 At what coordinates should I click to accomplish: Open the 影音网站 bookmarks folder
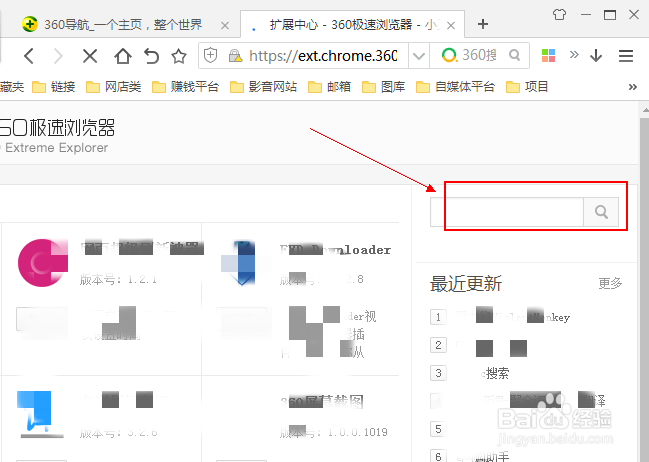coord(264,87)
